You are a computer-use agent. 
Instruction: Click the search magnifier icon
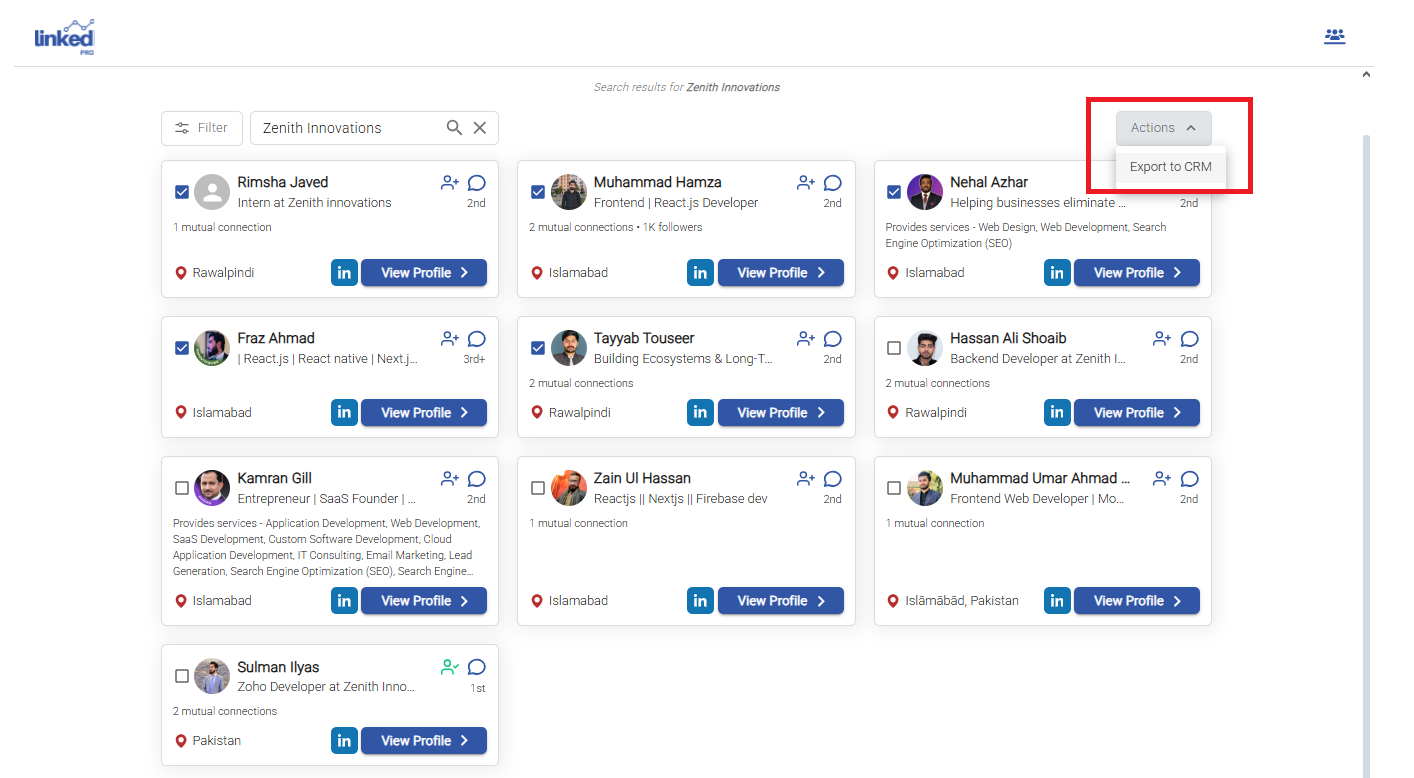click(x=454, y=128)
